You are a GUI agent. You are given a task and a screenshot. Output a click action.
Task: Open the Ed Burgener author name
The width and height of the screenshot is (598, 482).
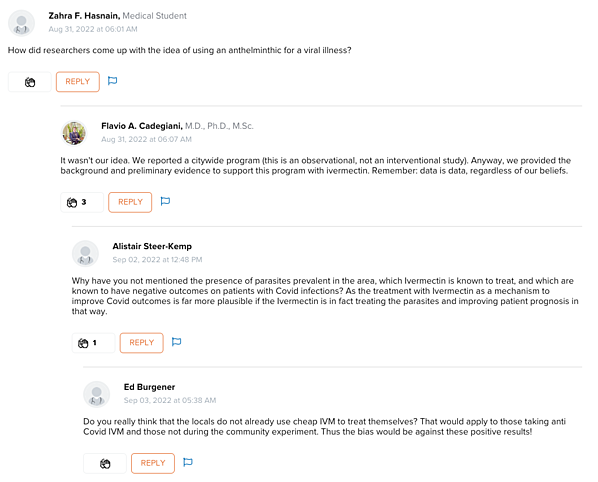click(150, 387)
